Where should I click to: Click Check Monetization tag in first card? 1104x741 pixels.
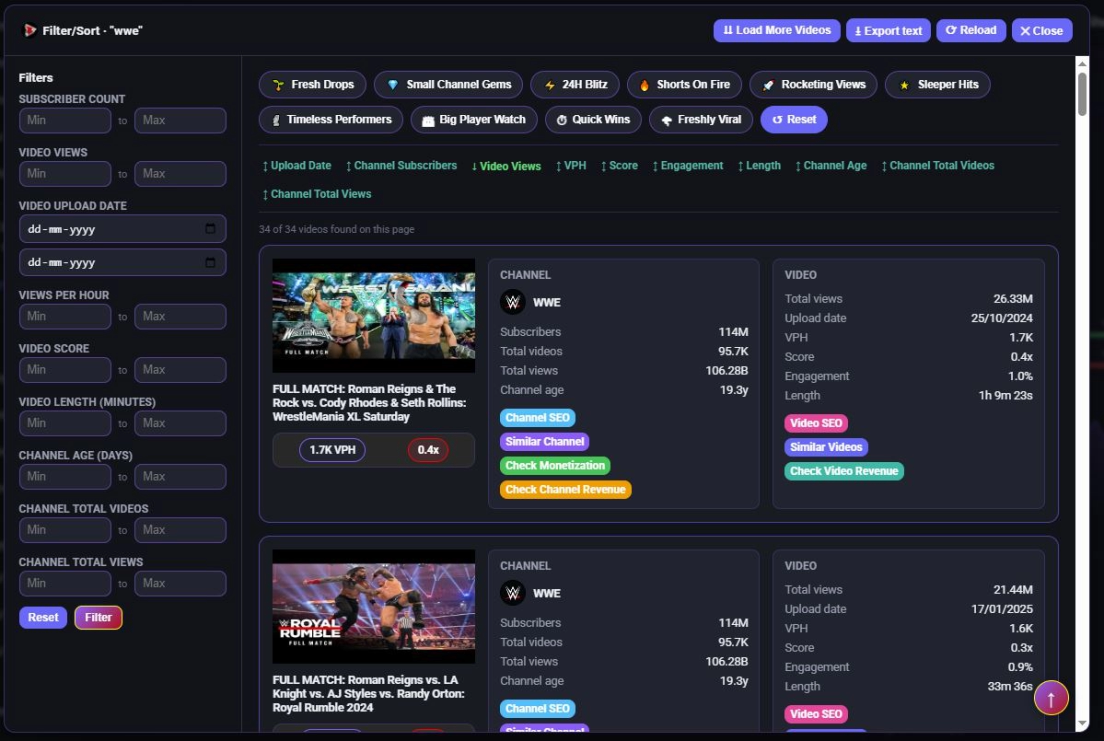pos(555,466)
